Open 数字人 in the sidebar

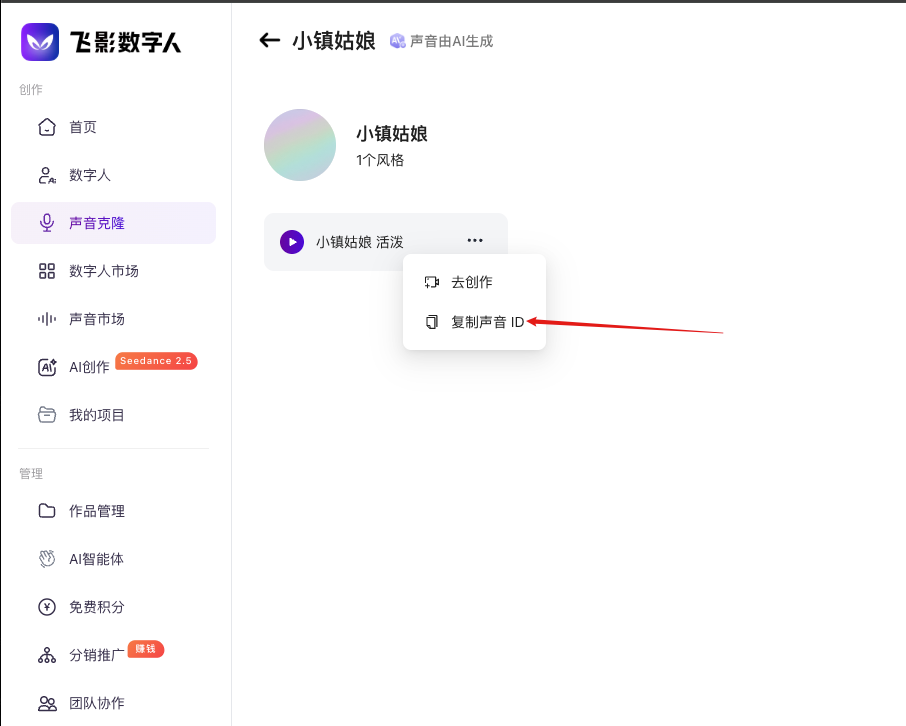coord(113,175)
